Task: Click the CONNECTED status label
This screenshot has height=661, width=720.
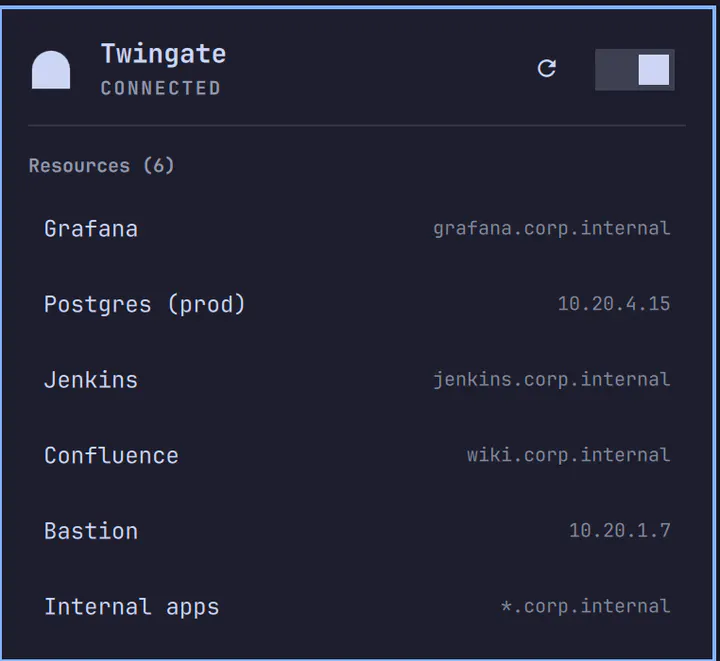Action: (161, 88)
